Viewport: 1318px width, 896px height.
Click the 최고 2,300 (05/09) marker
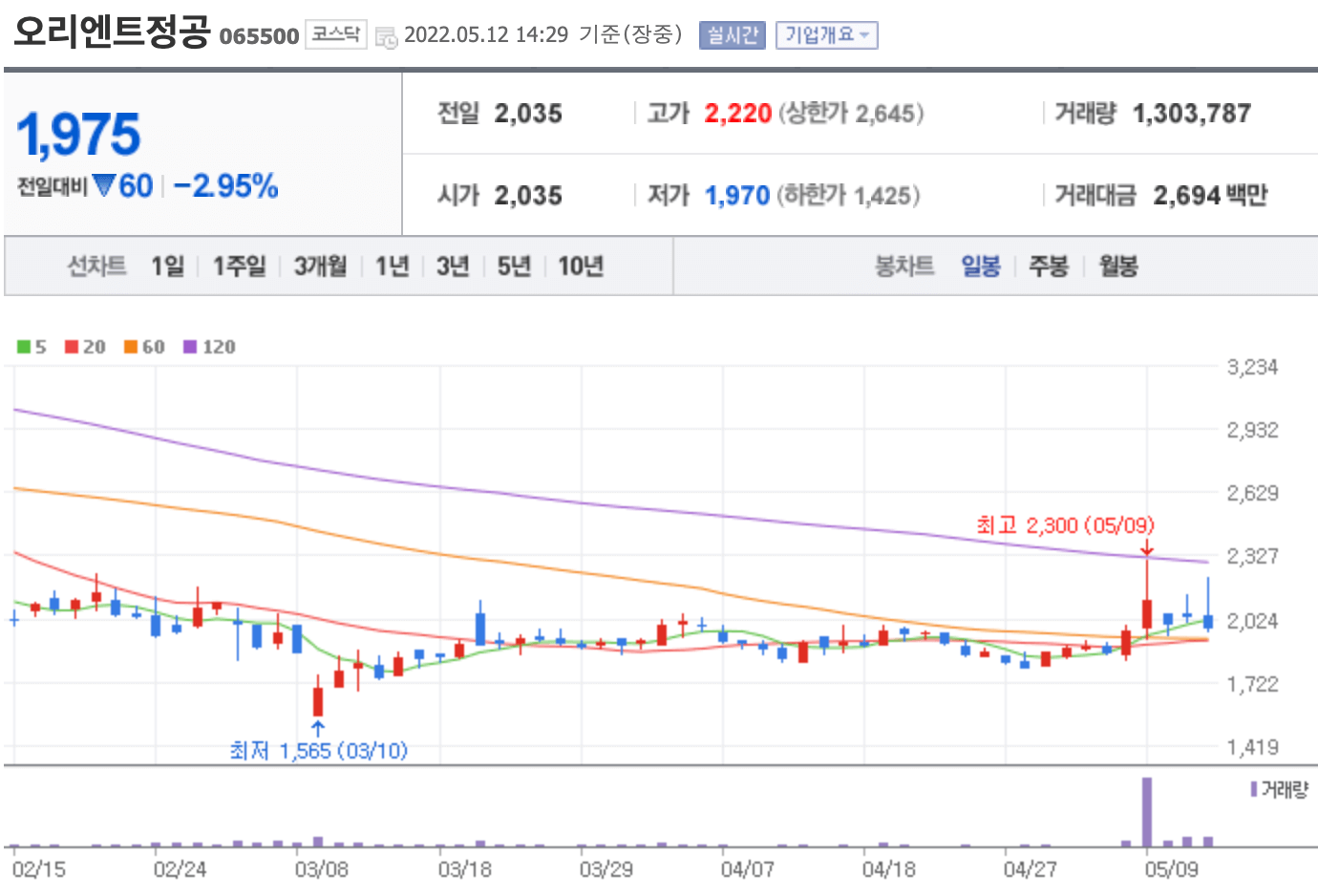pos(1065,525)
